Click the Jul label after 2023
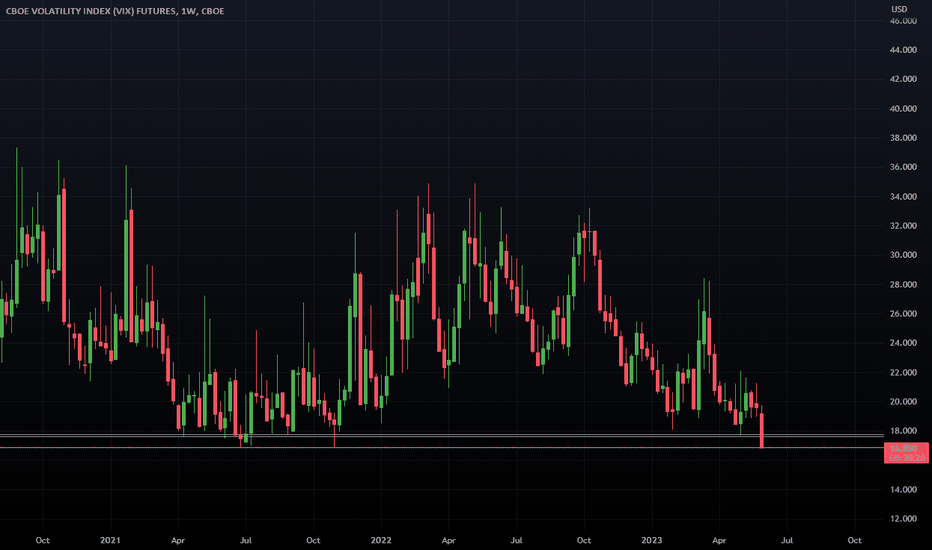The width and height of the screenshot is (932, 550). pyautogui.click(x=786, y=540)
